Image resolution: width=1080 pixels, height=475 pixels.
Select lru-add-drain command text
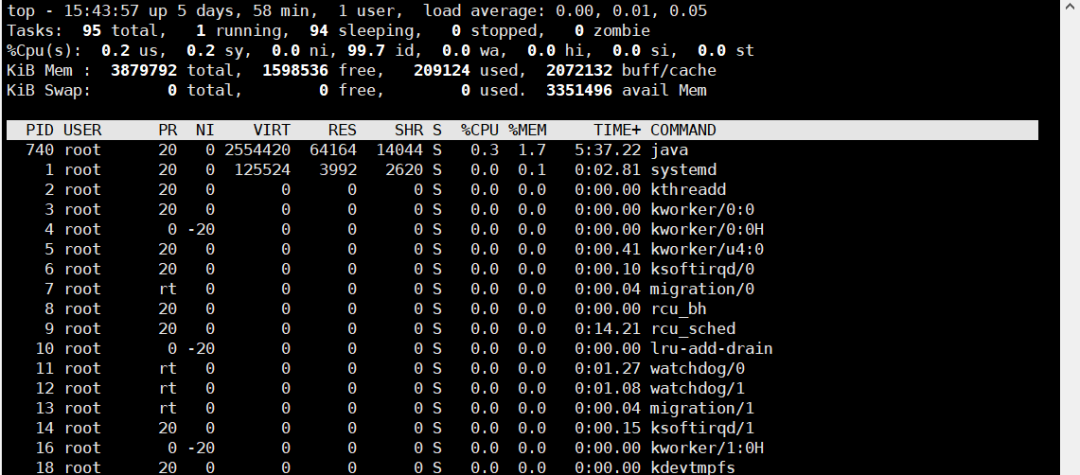[x=712, y=348]
